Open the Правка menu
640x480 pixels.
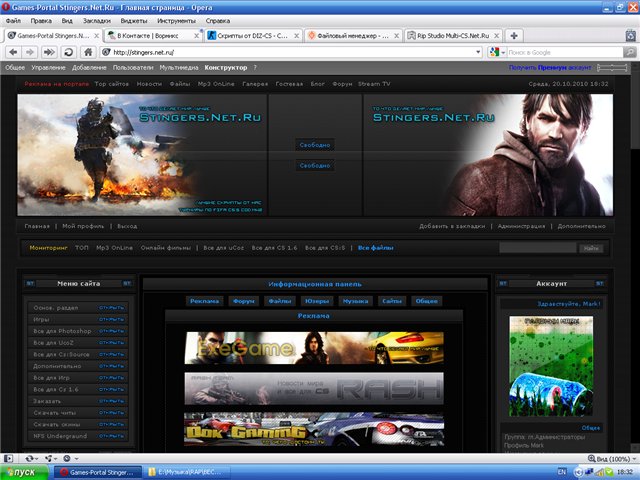pos(41,20)
